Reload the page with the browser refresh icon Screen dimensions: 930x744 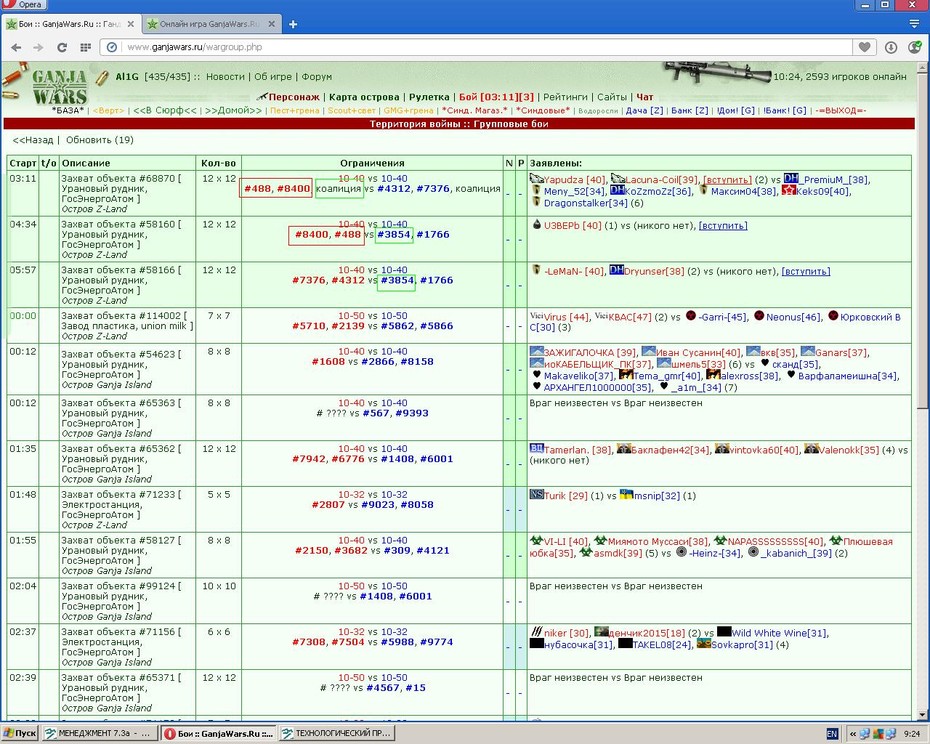click(x=62, y=47)
